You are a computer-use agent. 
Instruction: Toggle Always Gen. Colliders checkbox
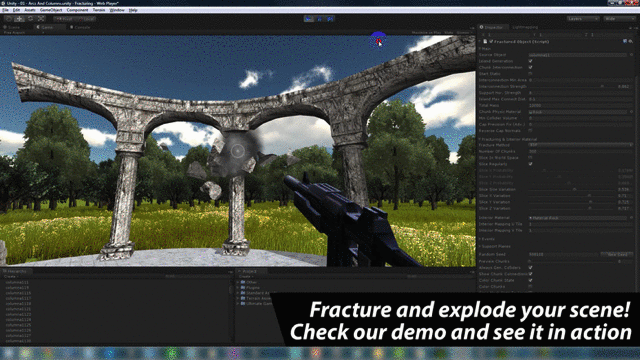click(x=531, y=268)
